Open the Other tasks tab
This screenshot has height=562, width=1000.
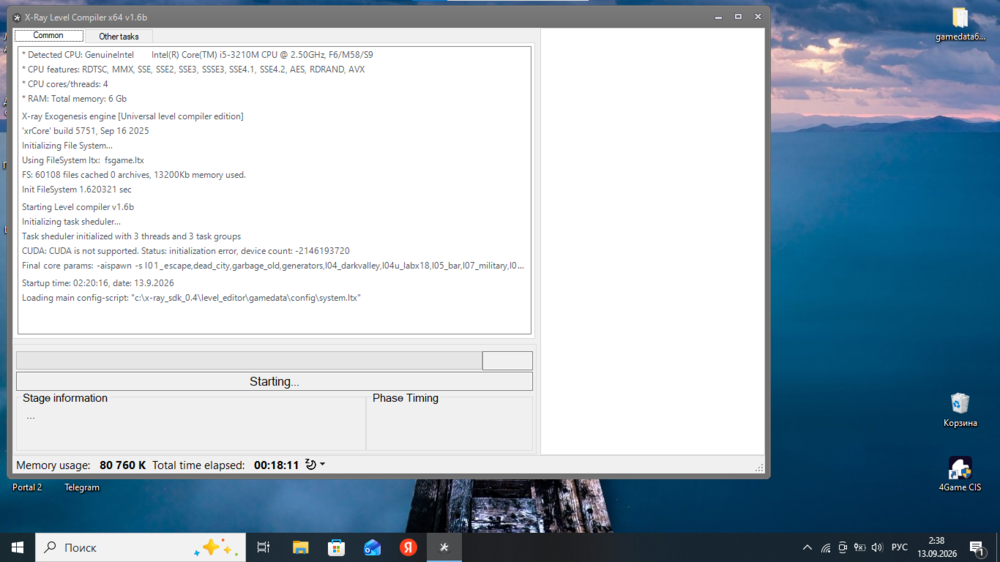pyautogui.click(x=119, y=36)
